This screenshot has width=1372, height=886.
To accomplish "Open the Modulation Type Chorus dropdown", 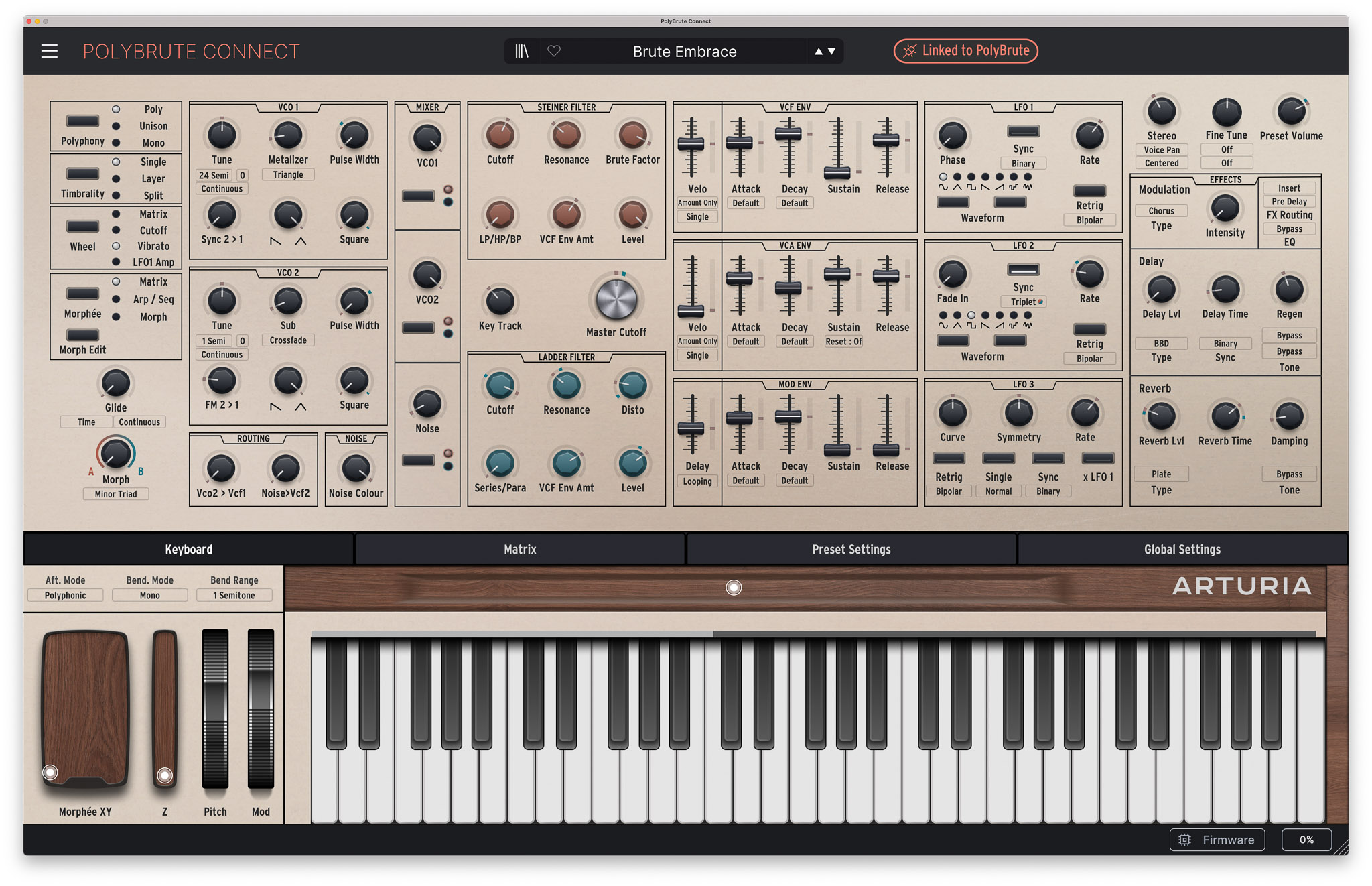I will coord(1161,211).
